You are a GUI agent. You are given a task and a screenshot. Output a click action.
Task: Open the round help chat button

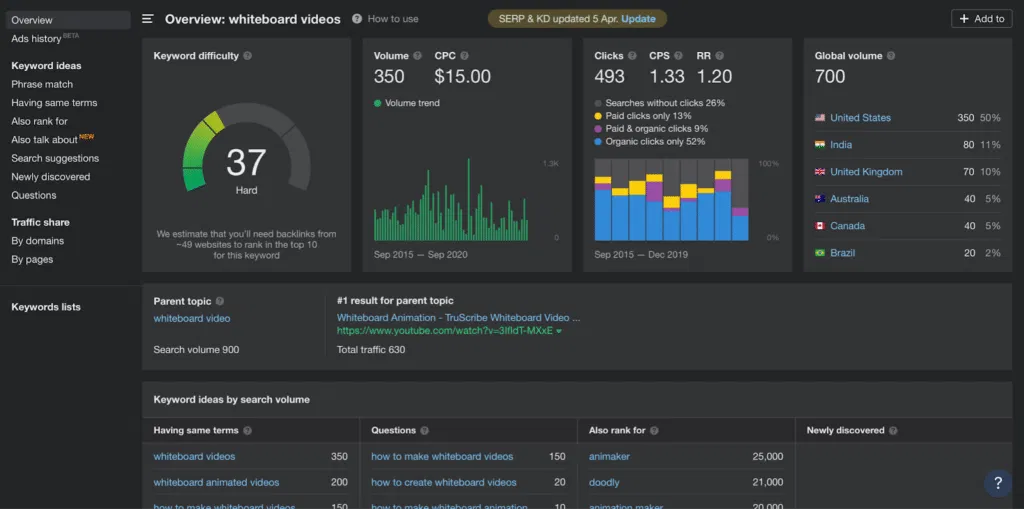(x=997, y=483)
